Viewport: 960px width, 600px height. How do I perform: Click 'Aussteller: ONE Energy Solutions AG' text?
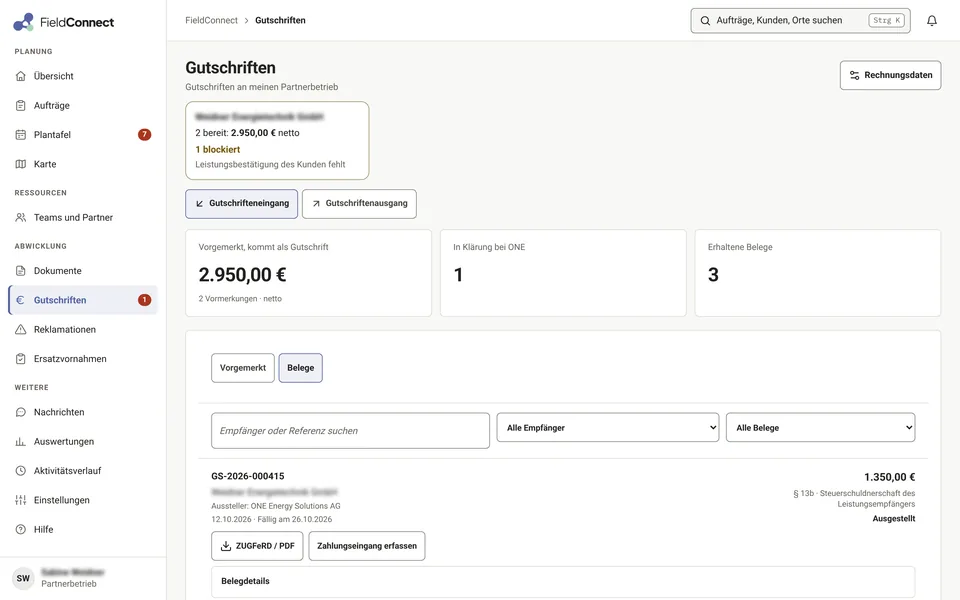click(276, 506)
